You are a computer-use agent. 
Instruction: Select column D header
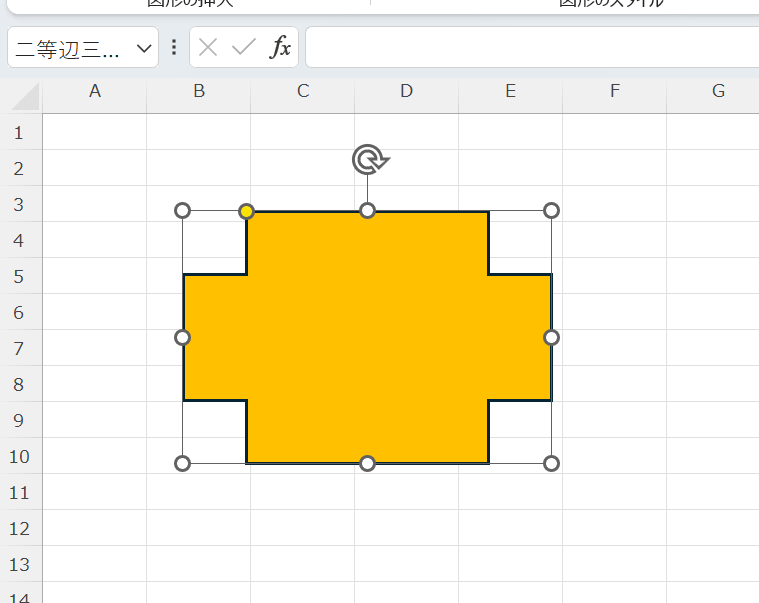click(406, 92)
